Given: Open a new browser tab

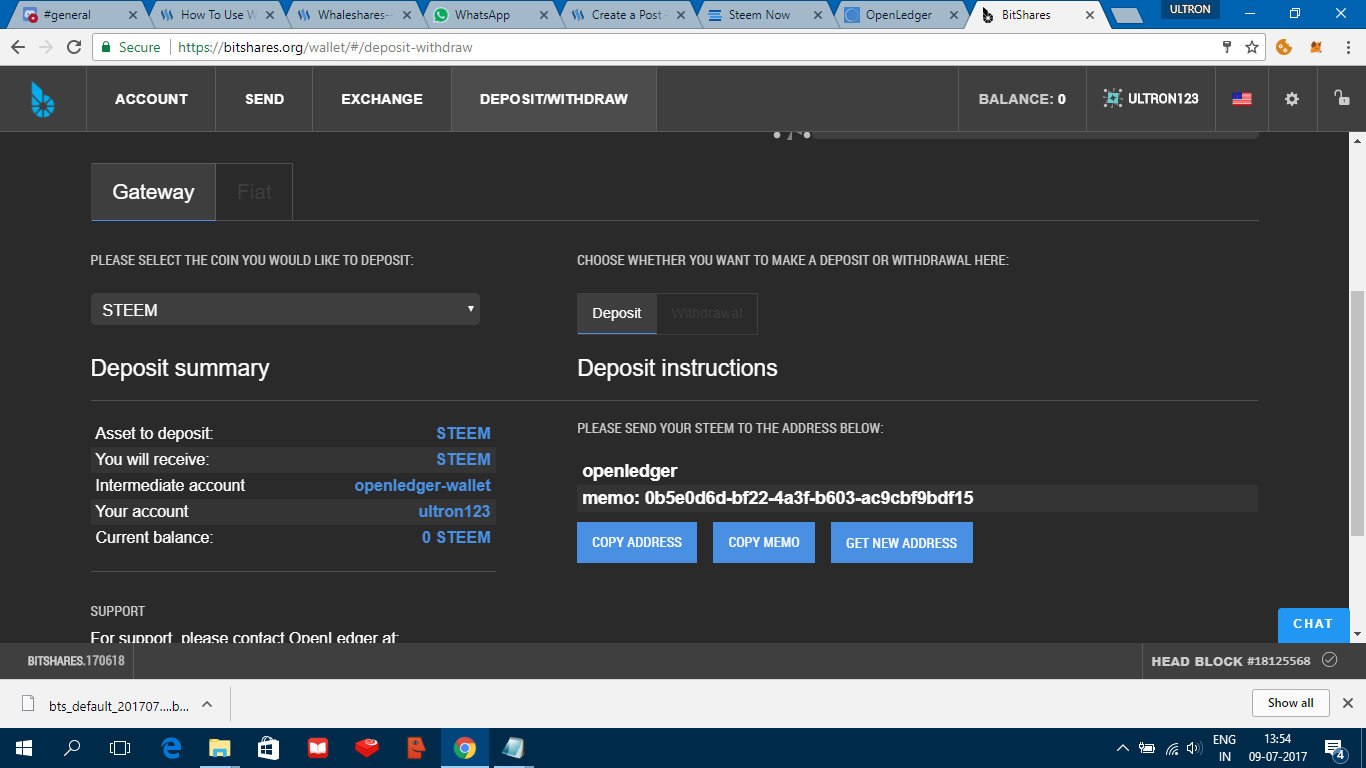Looking at the screenshot, I should coord(1126,16).
